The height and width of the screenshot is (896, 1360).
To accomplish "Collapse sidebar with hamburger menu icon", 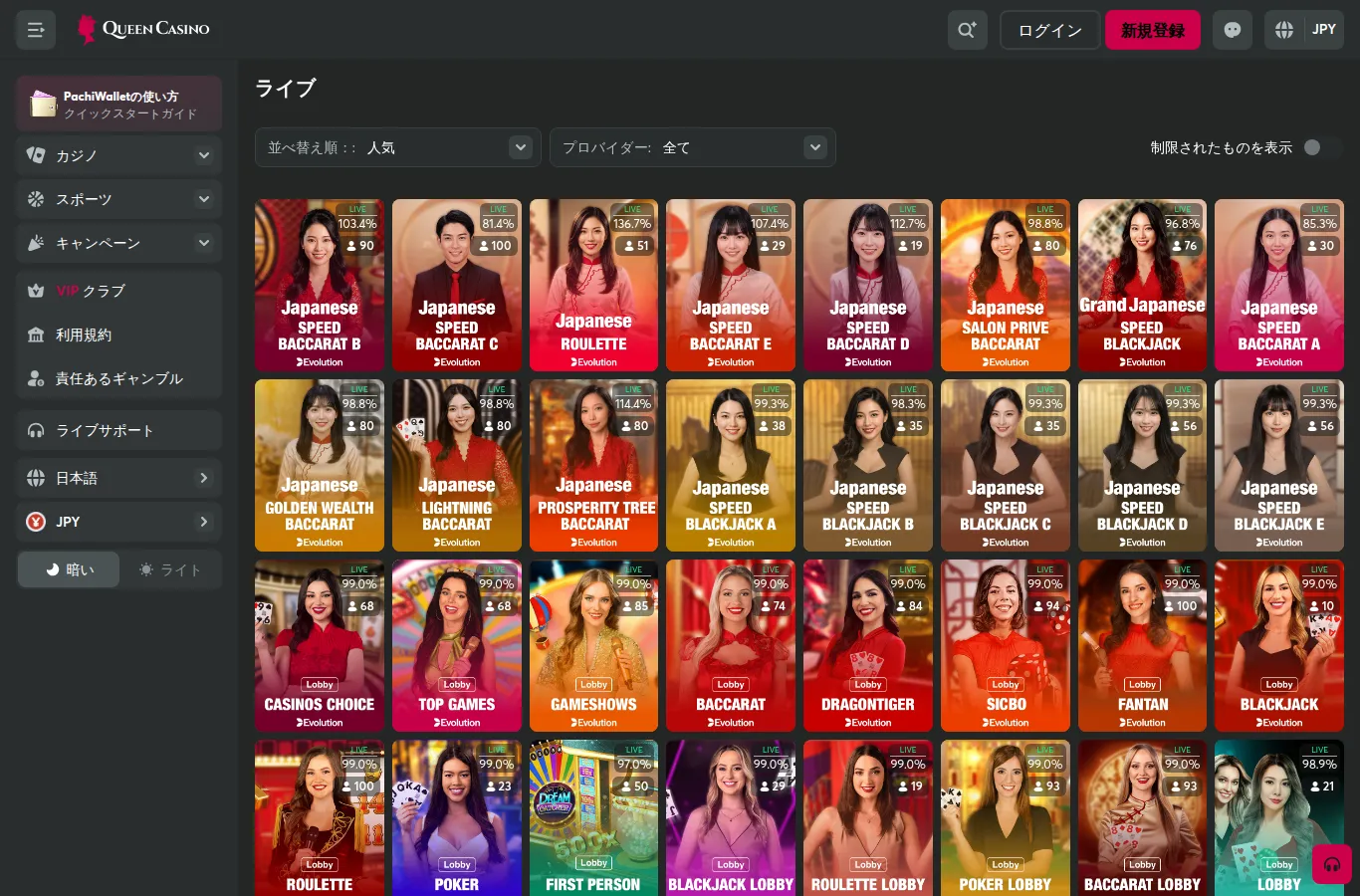I will tap(36, 30).
